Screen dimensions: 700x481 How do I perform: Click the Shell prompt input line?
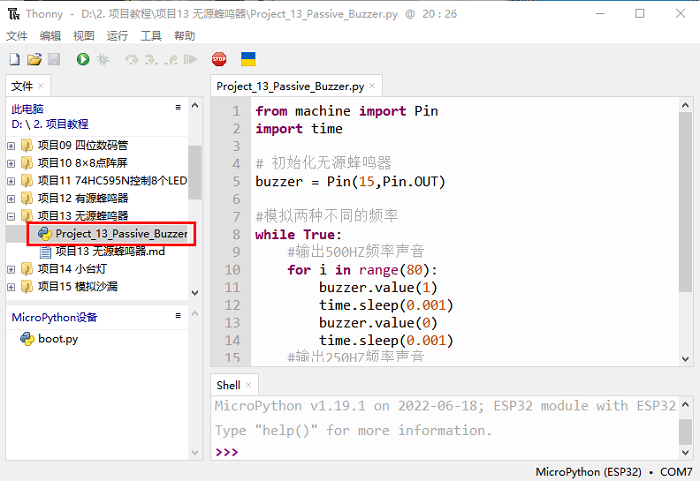coord(450,452)
